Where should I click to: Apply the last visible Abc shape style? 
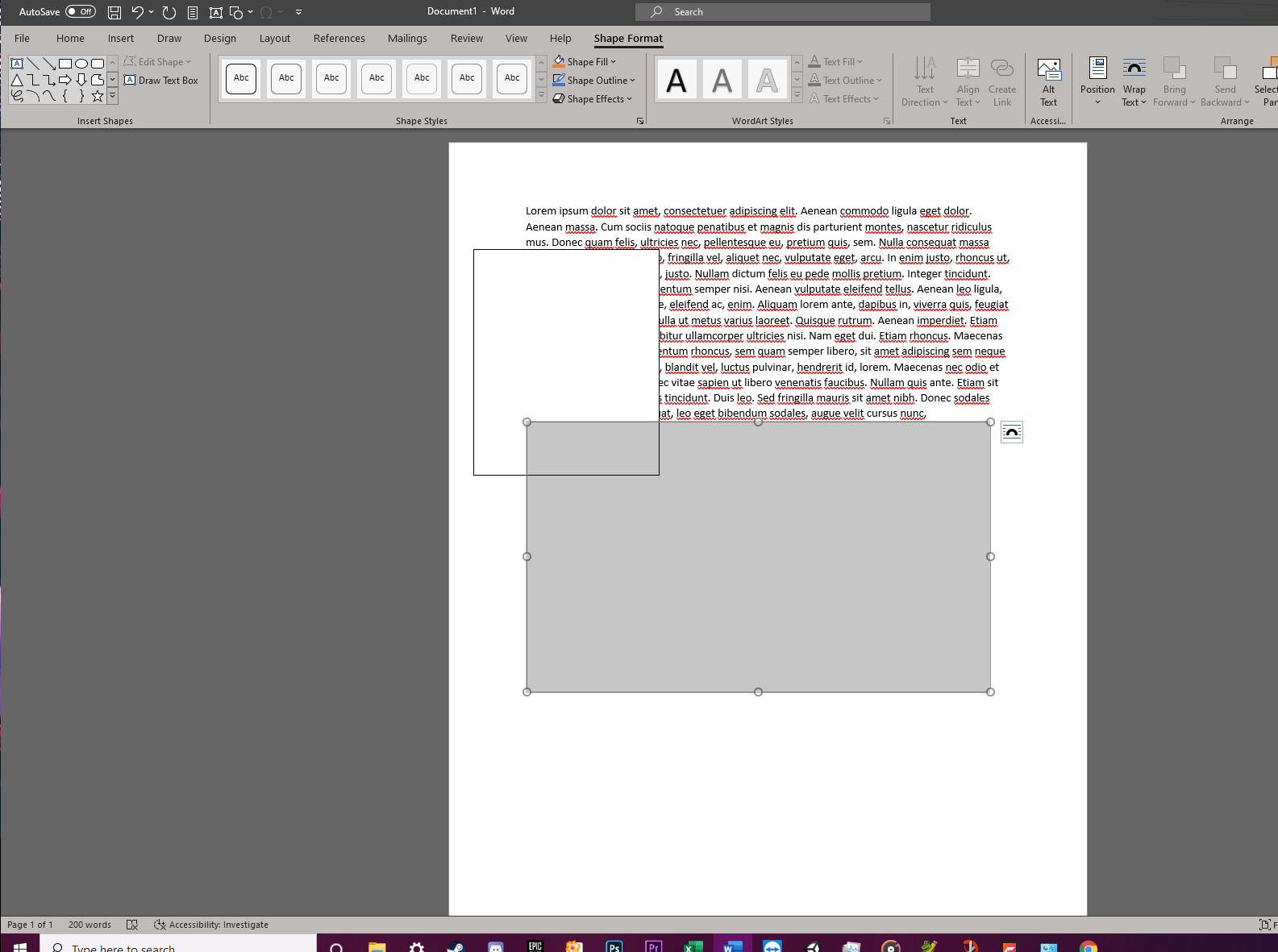pyautogui.click(x=512, y=78)
